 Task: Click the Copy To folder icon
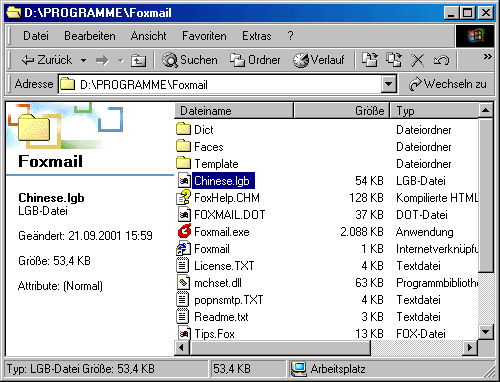[x=394, y=60]
